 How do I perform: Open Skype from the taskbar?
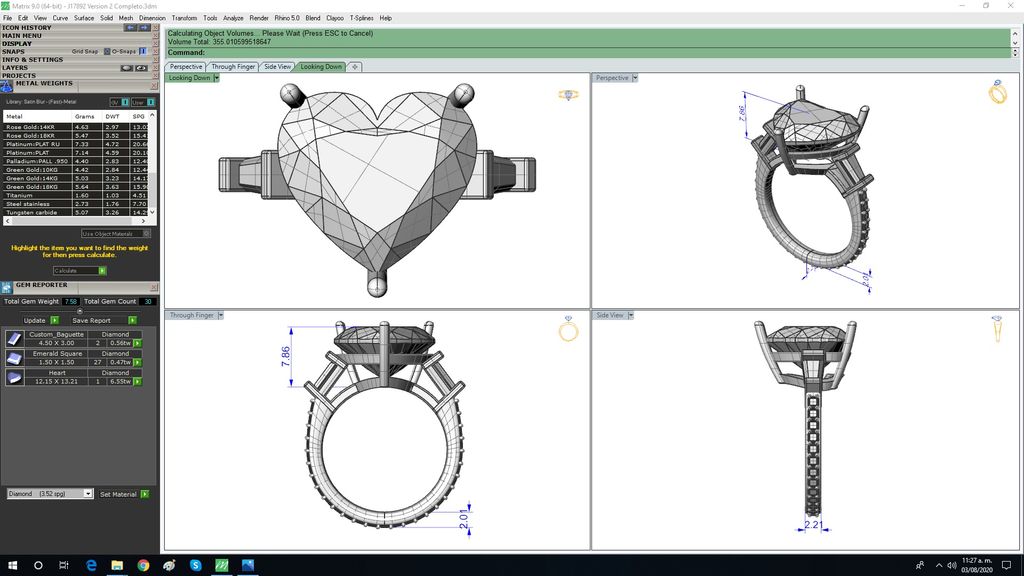[195, 566]
